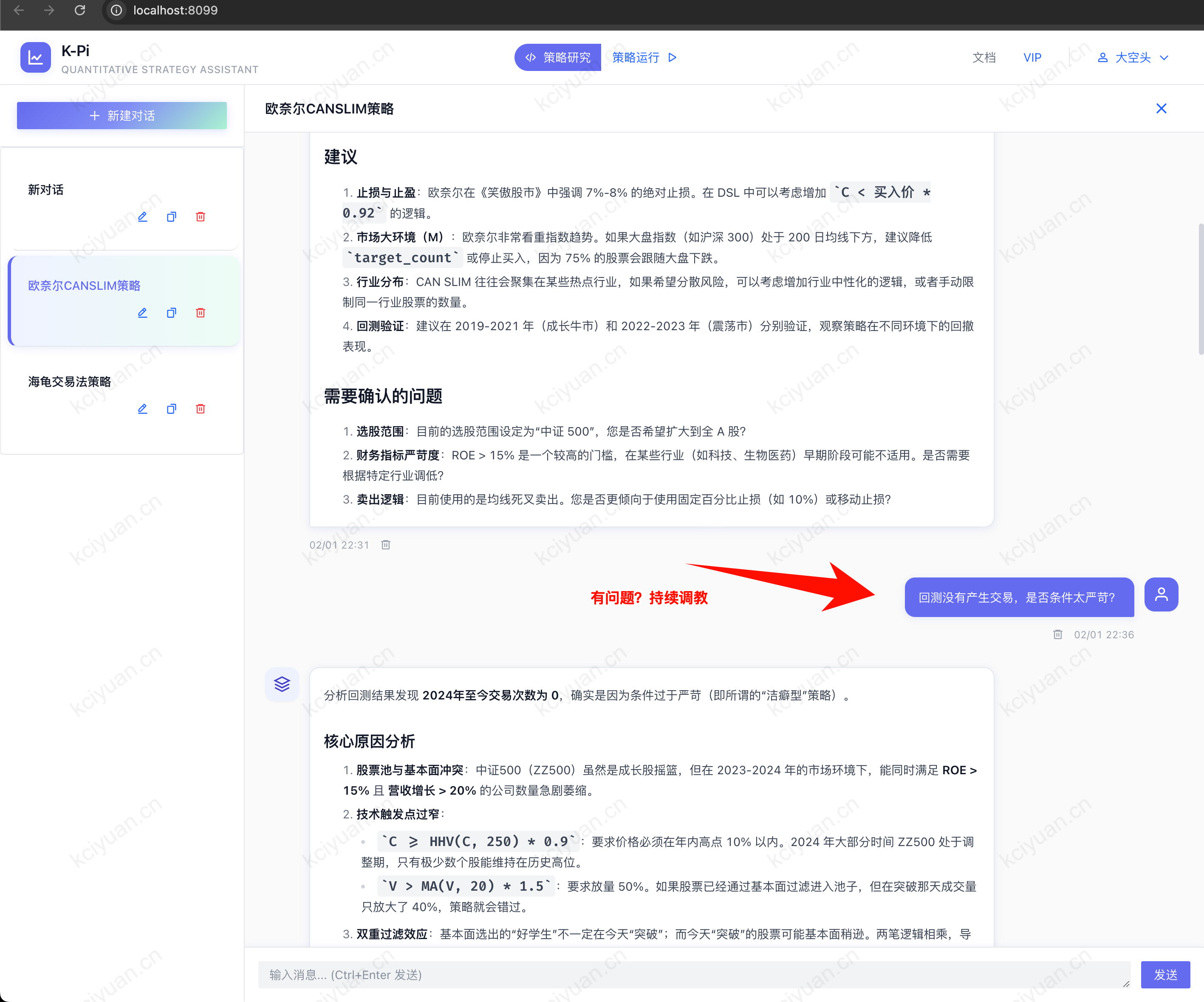
Task: Click the K-Pi logo icon
Action: (x=36, y=57)
